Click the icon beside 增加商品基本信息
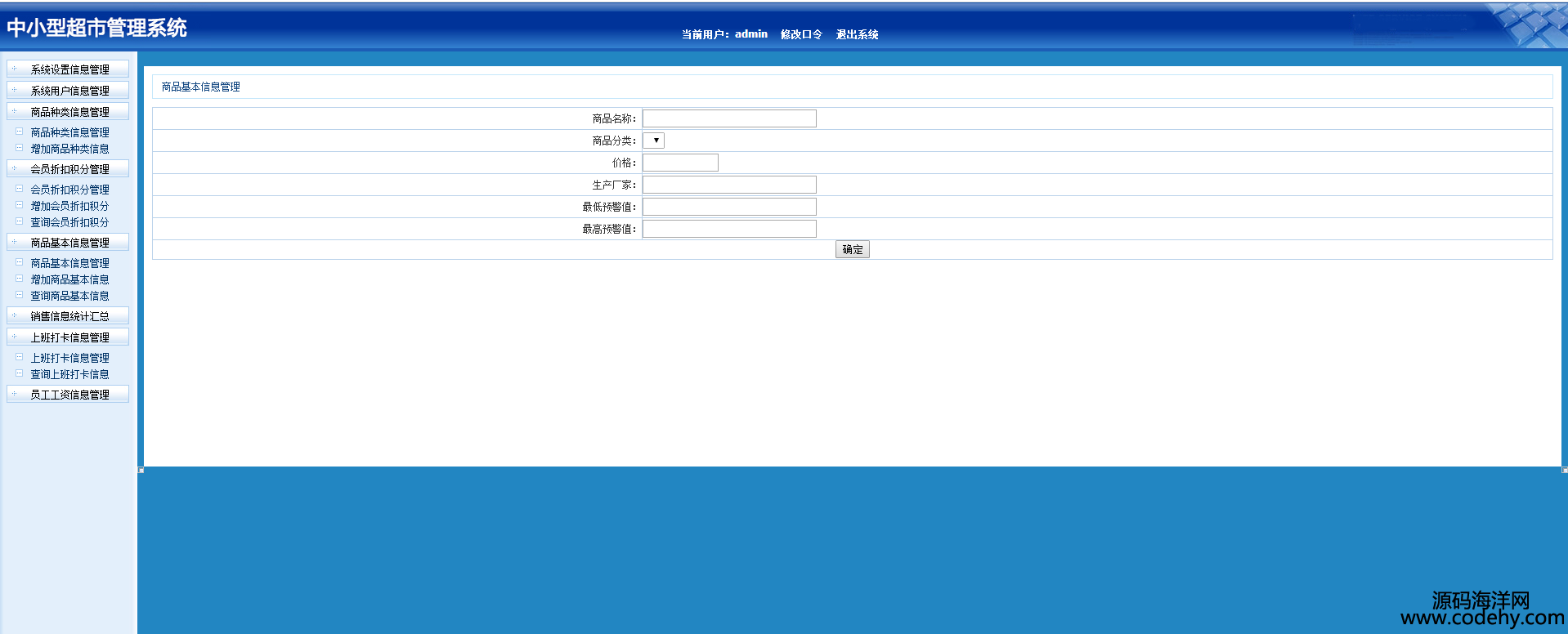The image size is (1568, 634). pos(19,279)
